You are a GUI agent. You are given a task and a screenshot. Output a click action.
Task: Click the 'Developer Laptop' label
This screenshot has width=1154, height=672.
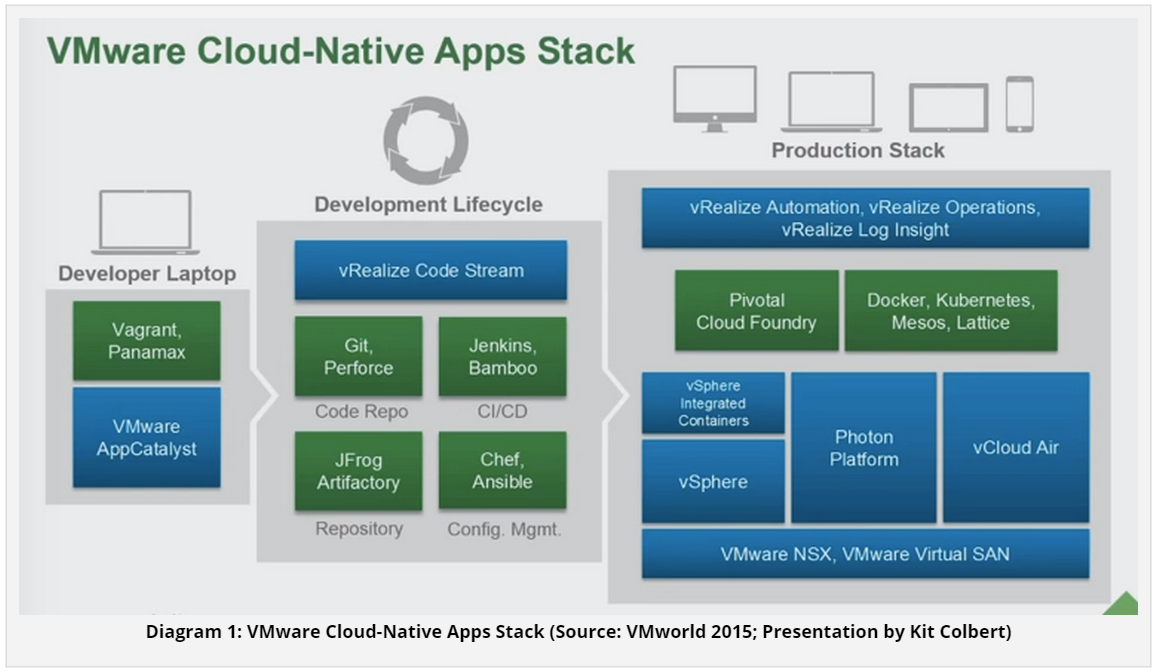pyautogui.click(x=147, y=274)
